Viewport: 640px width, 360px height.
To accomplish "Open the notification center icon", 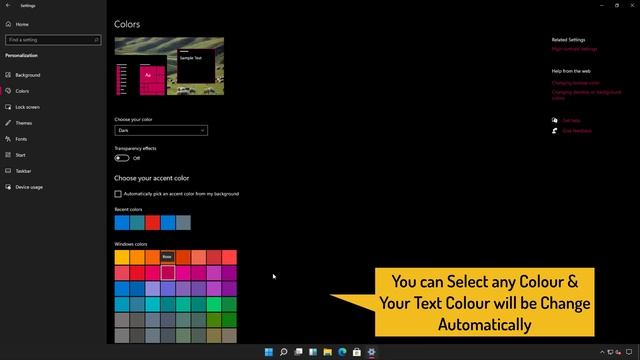I will (x=629, y=352).
